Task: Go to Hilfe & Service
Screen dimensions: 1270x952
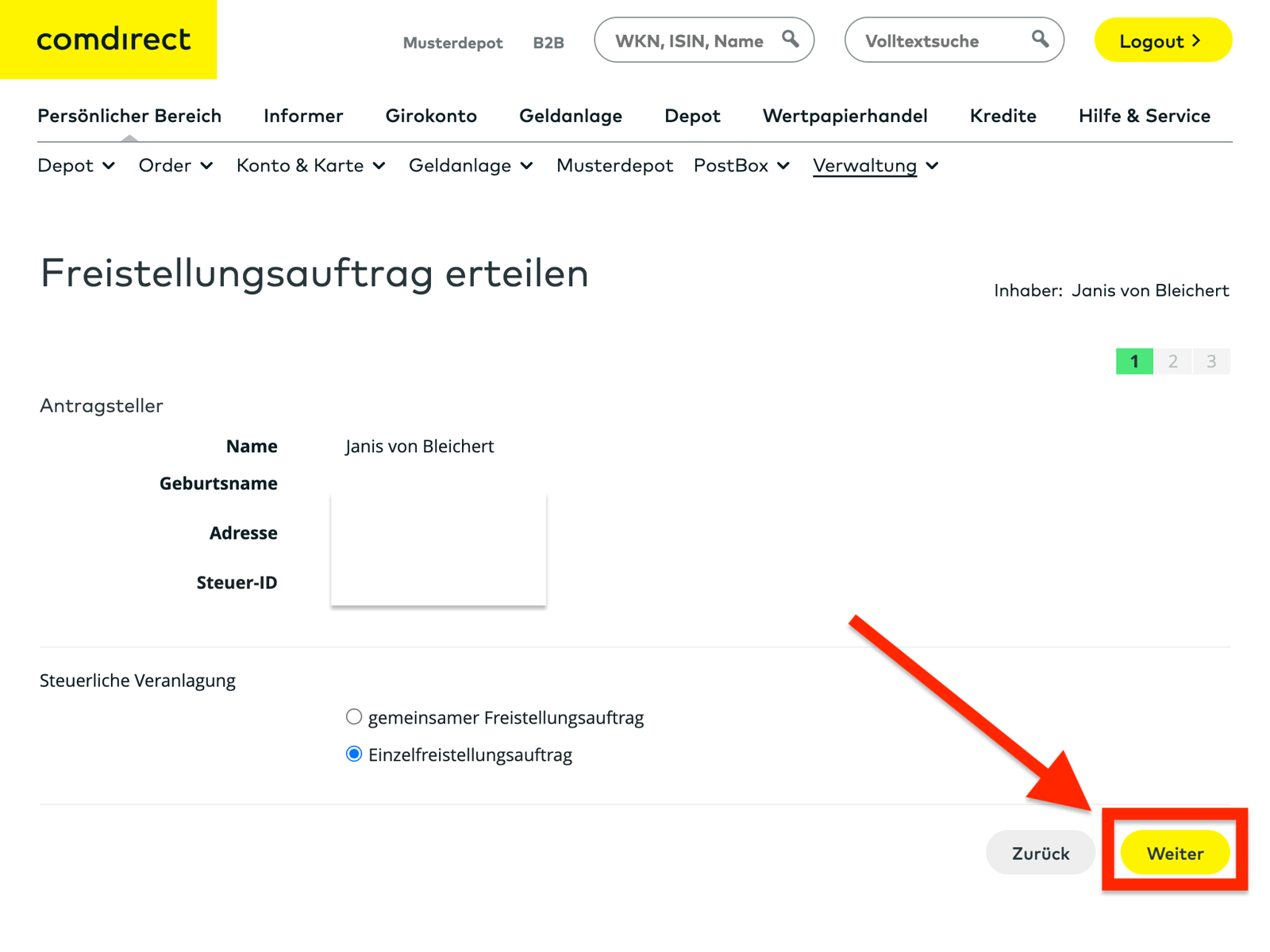Action: point(1144,116)
